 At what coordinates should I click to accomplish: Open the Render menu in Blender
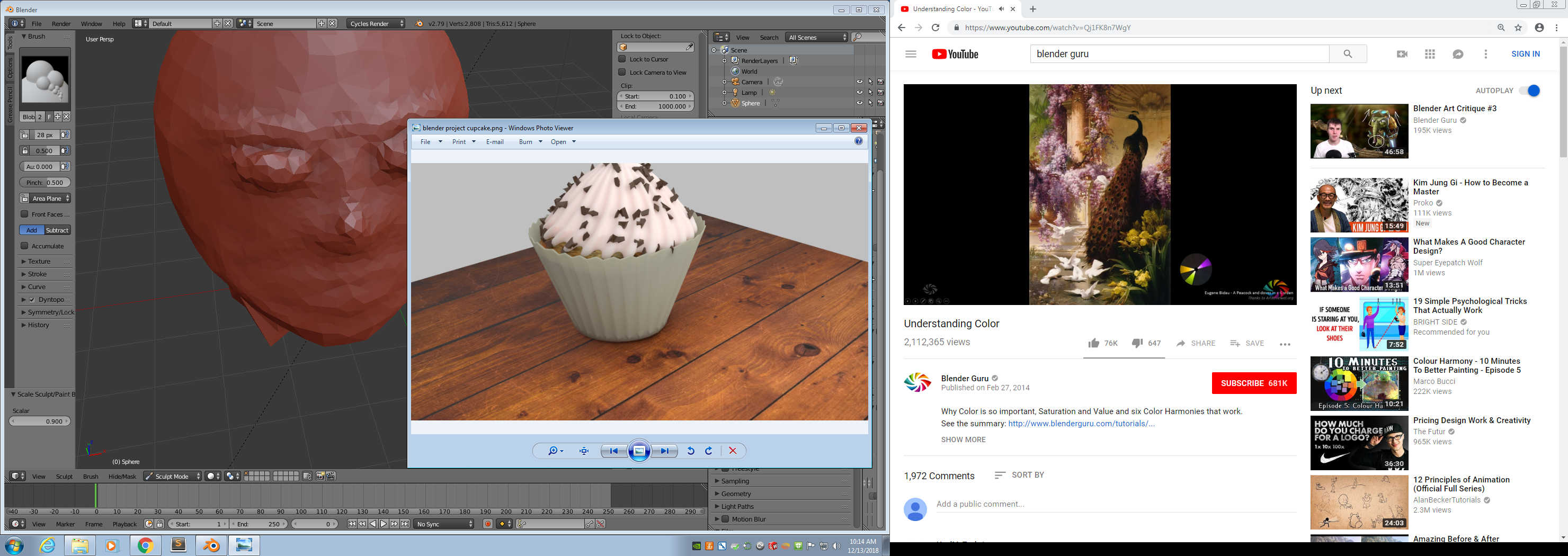pyautogui.click(x=61, y=24)
